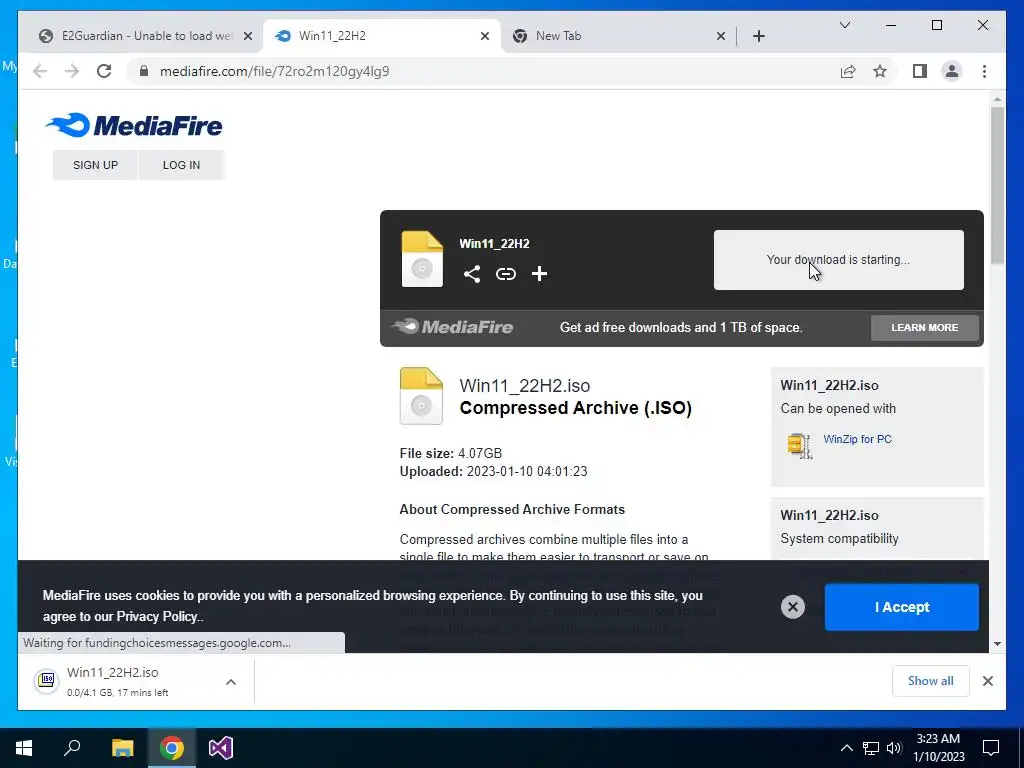Click the share this page icon in address bar
Screen dimensions: 1024x768
(848, 71)
